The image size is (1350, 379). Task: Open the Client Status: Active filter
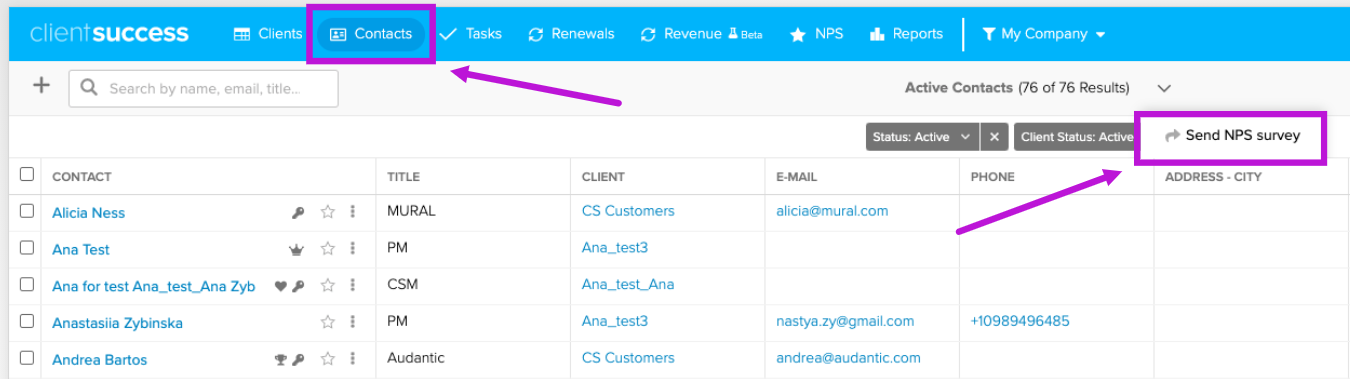(1075, 137)
